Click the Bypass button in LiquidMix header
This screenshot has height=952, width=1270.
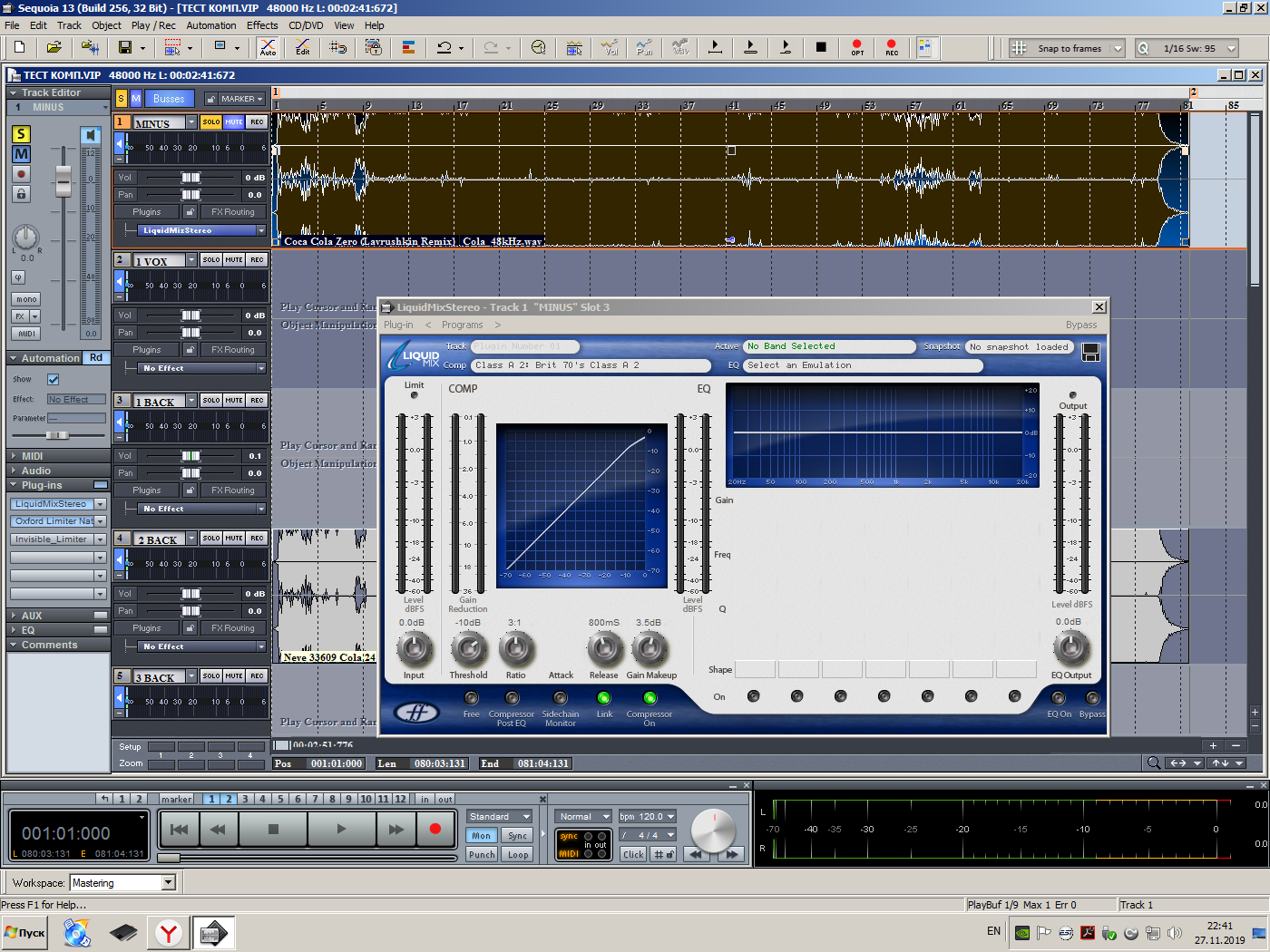1081,325
